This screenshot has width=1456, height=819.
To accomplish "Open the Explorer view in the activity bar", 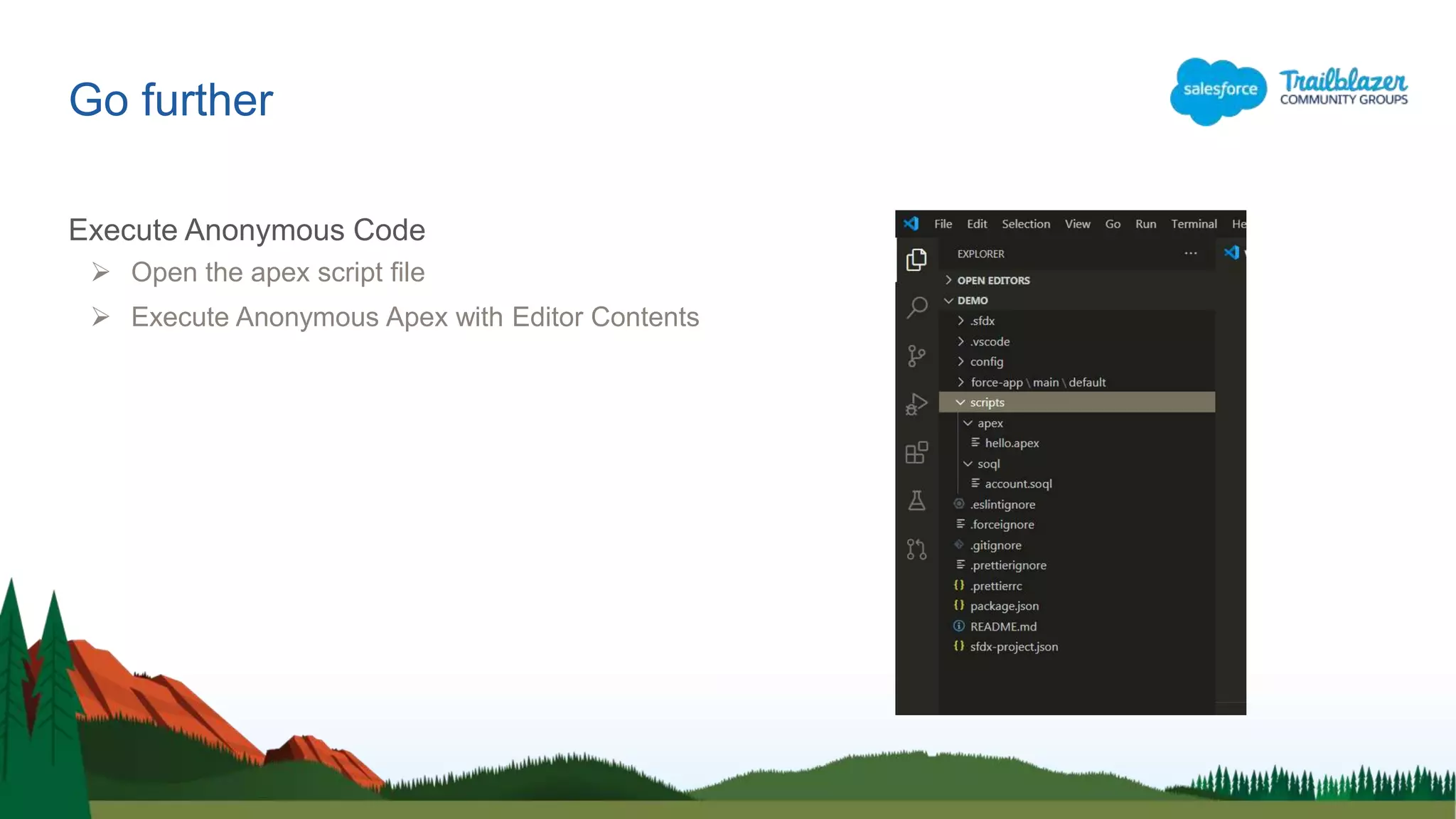I will pos(916,259).
